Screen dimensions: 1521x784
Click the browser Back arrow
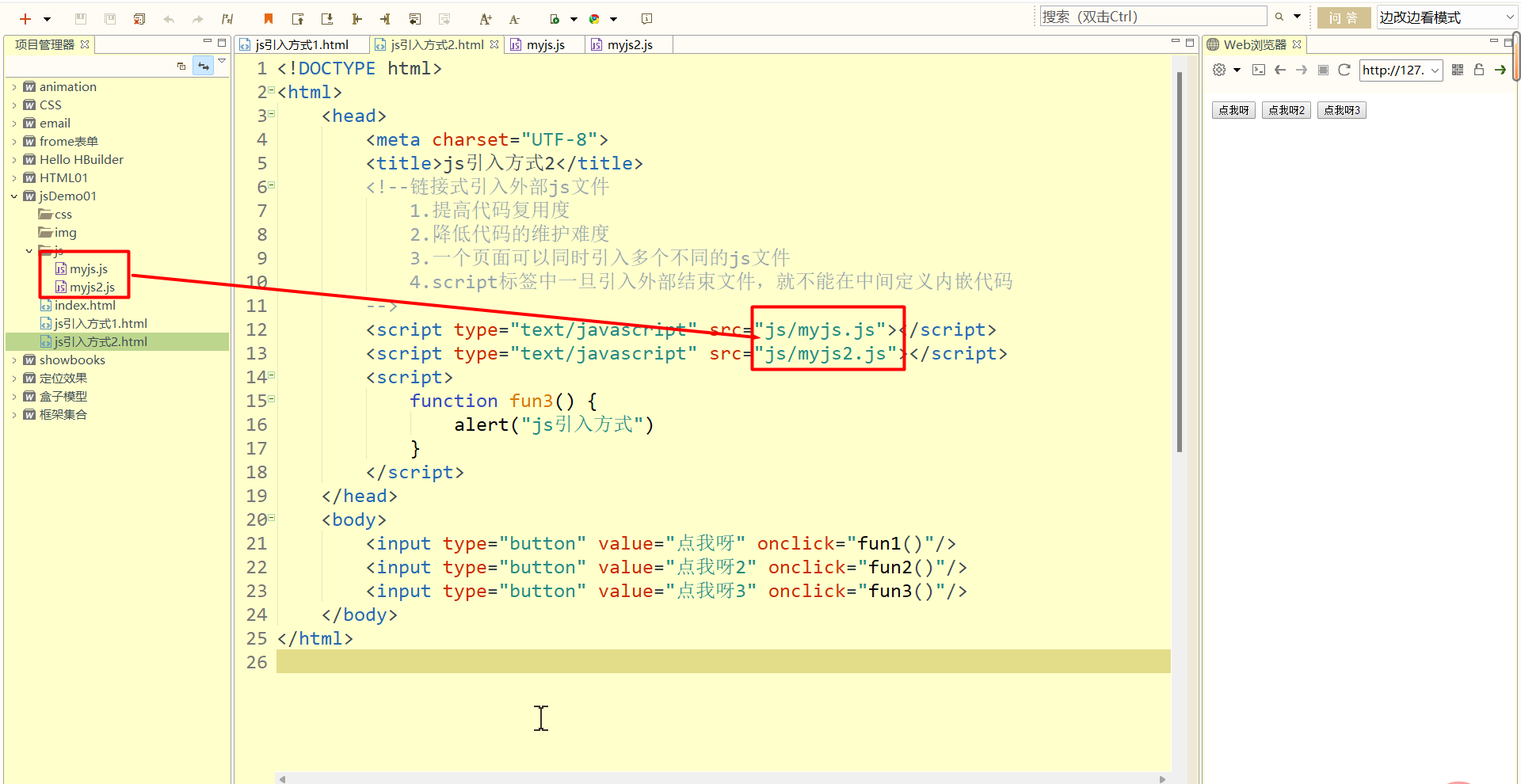1280,70
